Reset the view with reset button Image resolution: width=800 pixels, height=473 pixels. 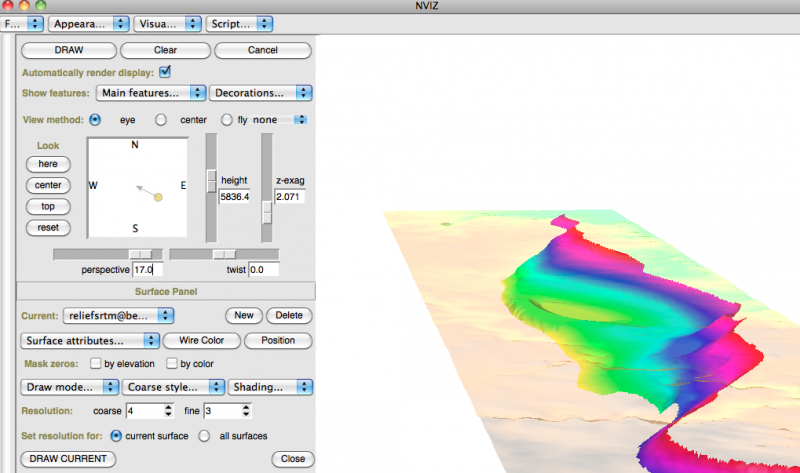48,227
